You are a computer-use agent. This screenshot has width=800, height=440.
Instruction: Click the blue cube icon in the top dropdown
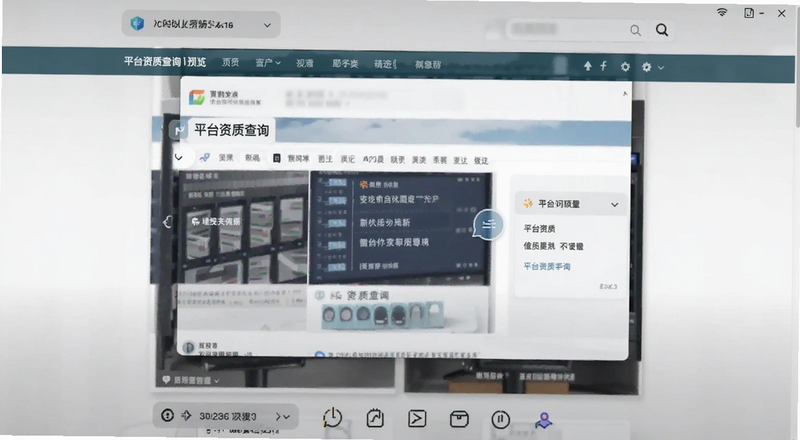137,23
